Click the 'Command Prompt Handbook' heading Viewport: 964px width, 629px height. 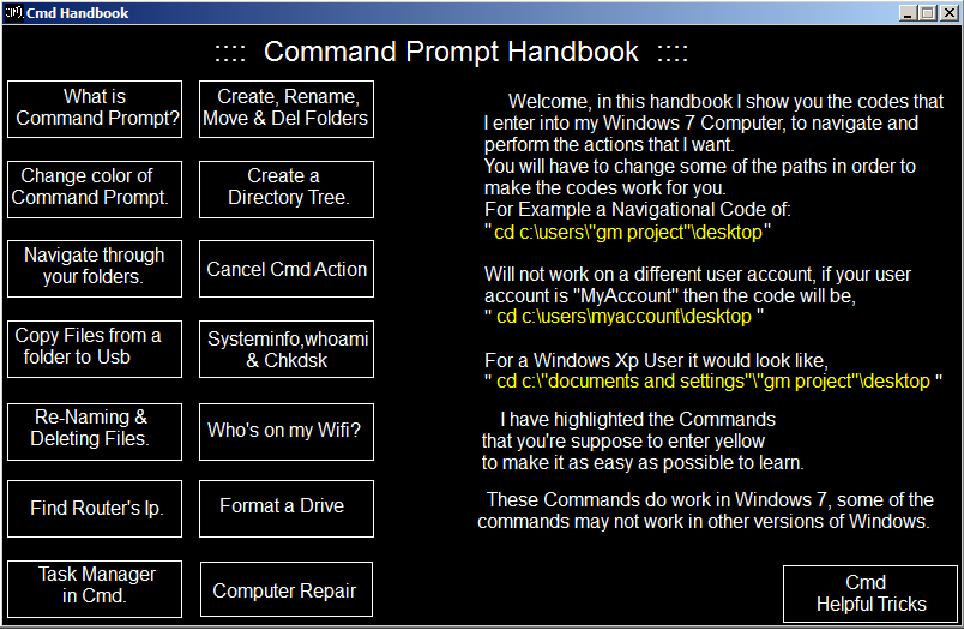[x=451, y=52]
